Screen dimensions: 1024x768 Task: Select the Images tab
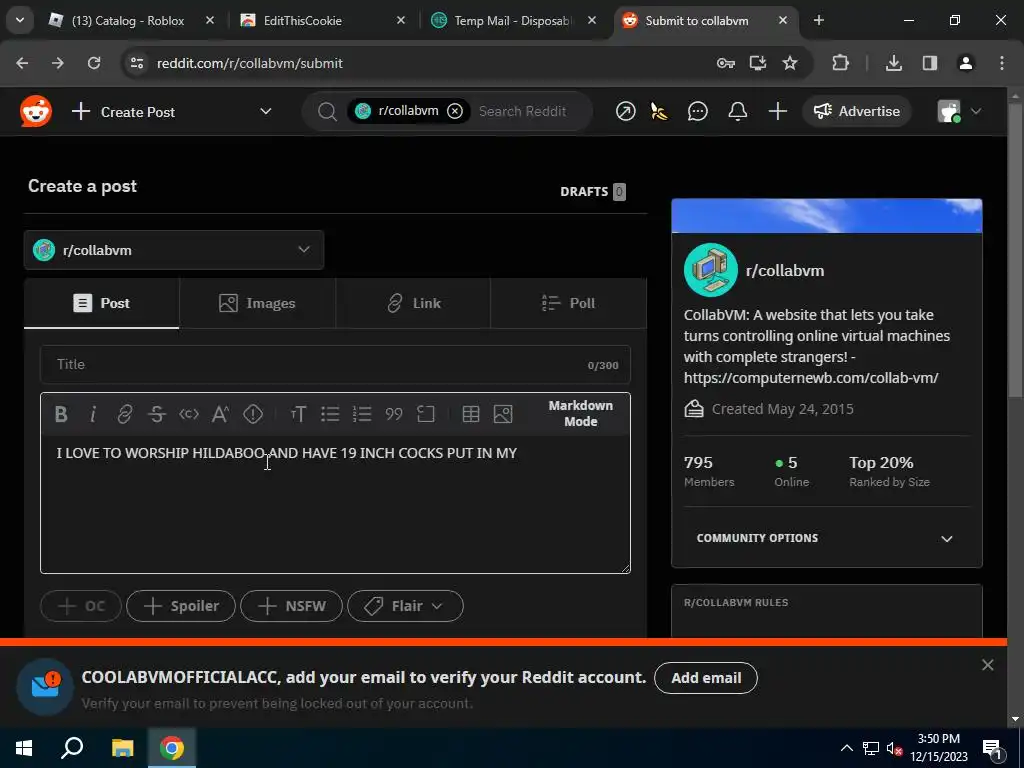257,303
